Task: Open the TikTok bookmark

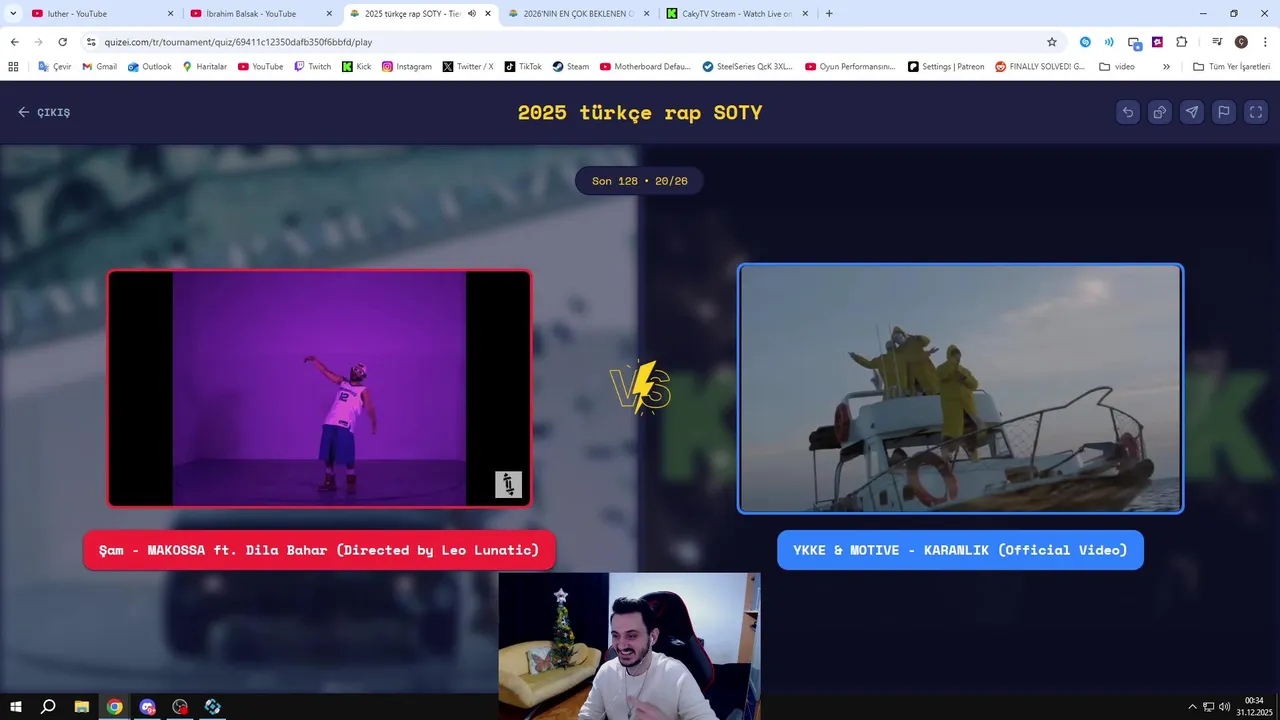Action: point(523,67)
